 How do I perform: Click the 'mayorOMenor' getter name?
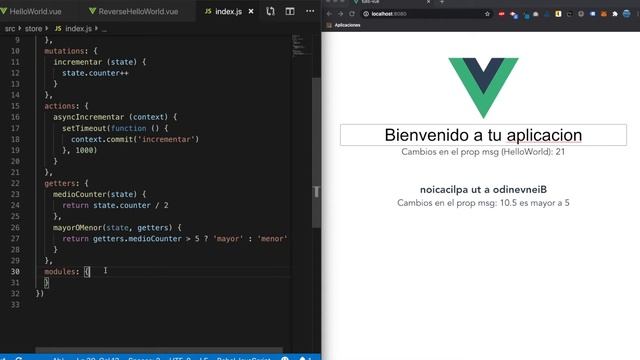pos(77,227)
